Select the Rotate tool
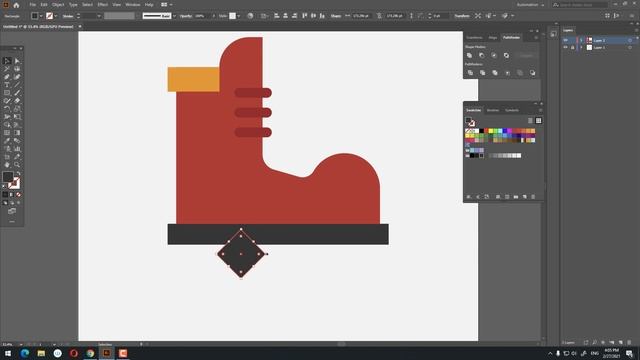Image resolution: width=640 pixels, height=360 pixels. (7, 109)
